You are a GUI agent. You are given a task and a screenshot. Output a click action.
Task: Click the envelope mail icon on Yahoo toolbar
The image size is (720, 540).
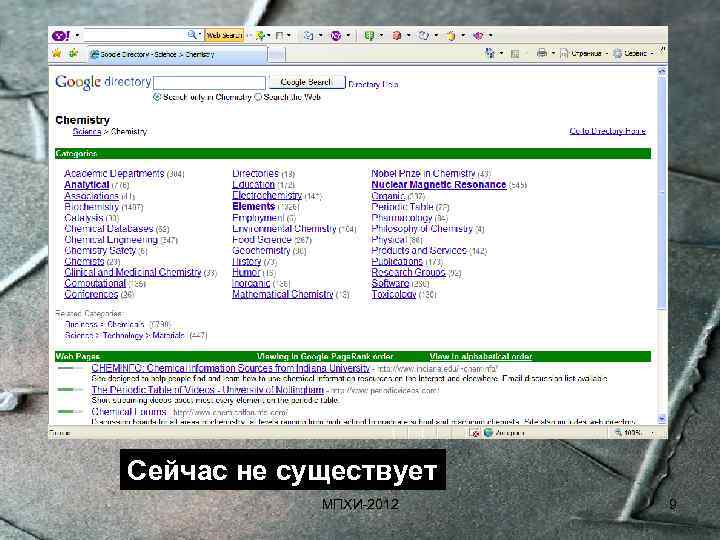[309, 35]
